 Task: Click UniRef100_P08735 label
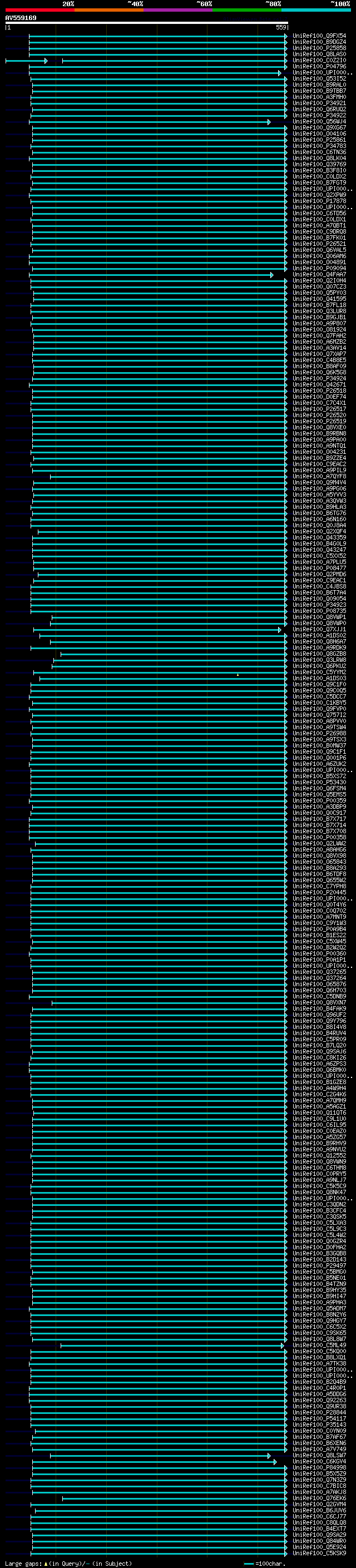pyautogui.click(x=319, y=611)
